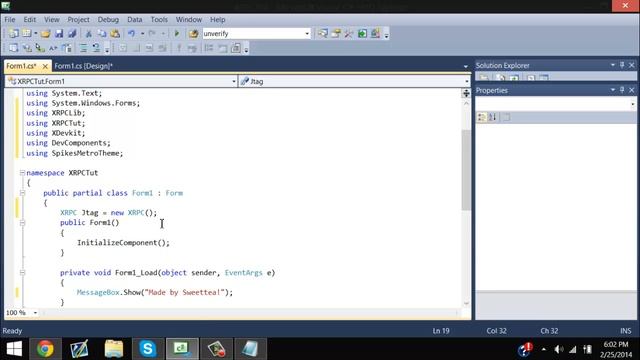Click the Categorized icon in the Properties panel
Viewport: 640px width, 360px height.
[482, 117]
